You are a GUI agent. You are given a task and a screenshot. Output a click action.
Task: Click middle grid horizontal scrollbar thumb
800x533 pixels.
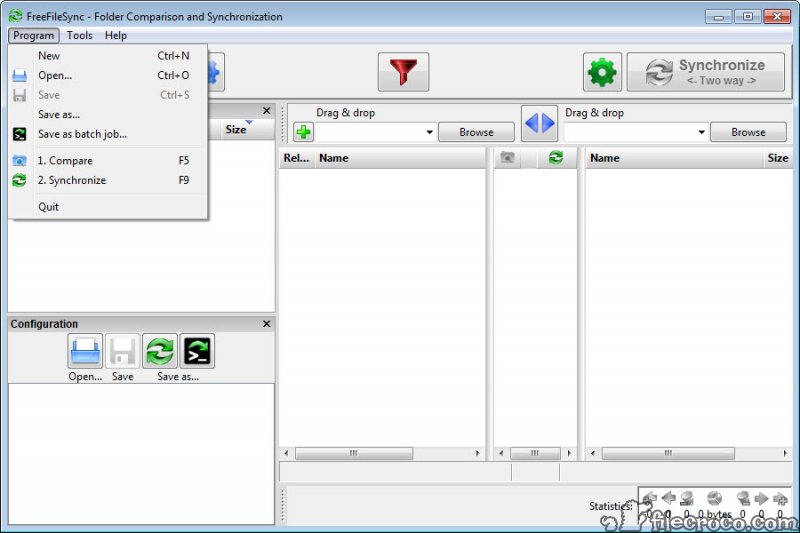[535, 453]
